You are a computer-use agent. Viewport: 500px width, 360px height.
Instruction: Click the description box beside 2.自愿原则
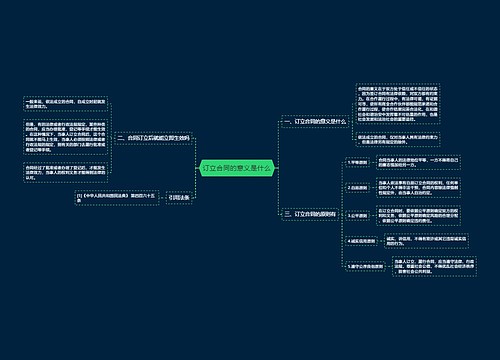418,188
